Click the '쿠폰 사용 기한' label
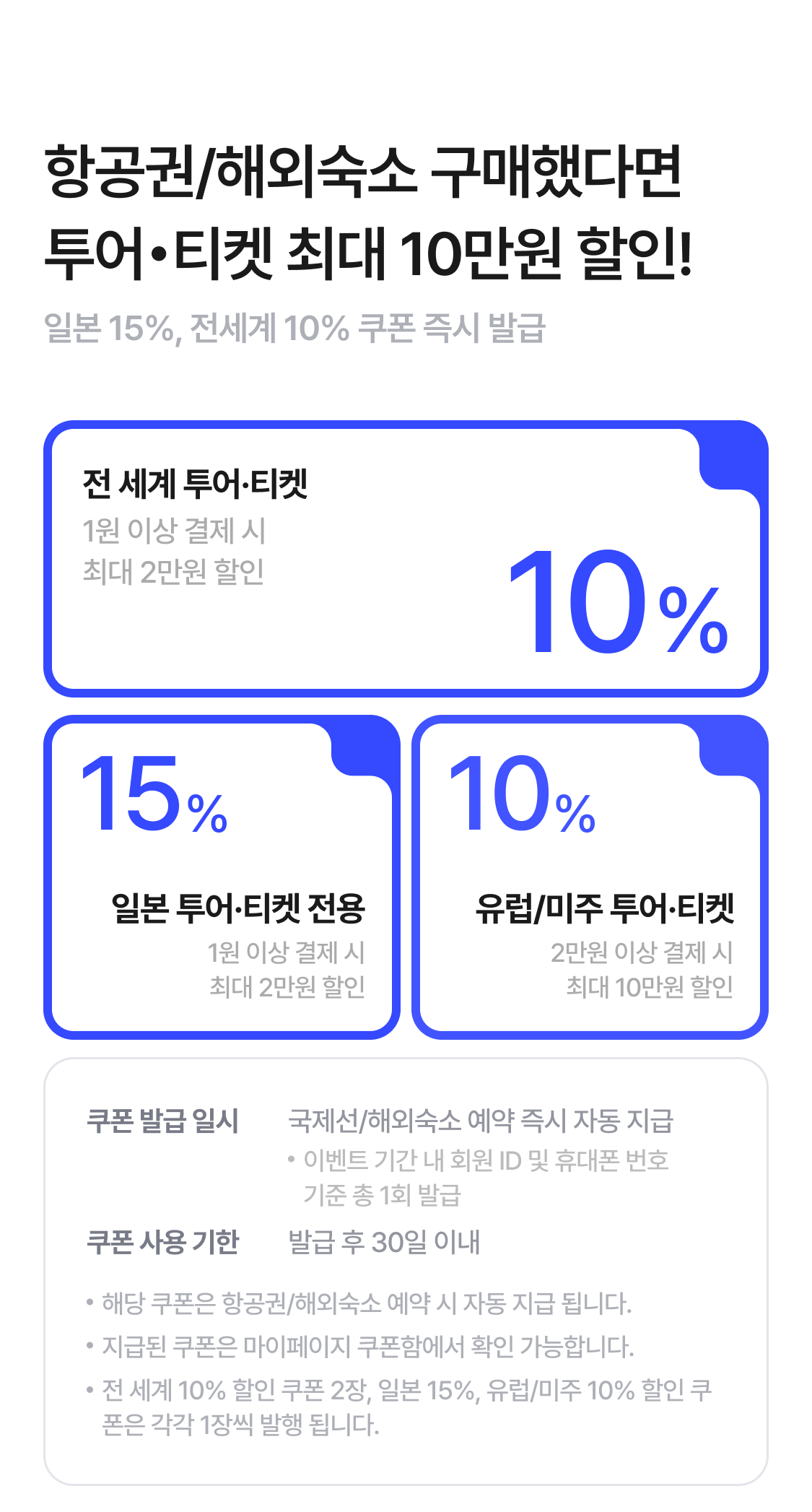Viewport: 812px width, 1512px height. [162, 1242]
